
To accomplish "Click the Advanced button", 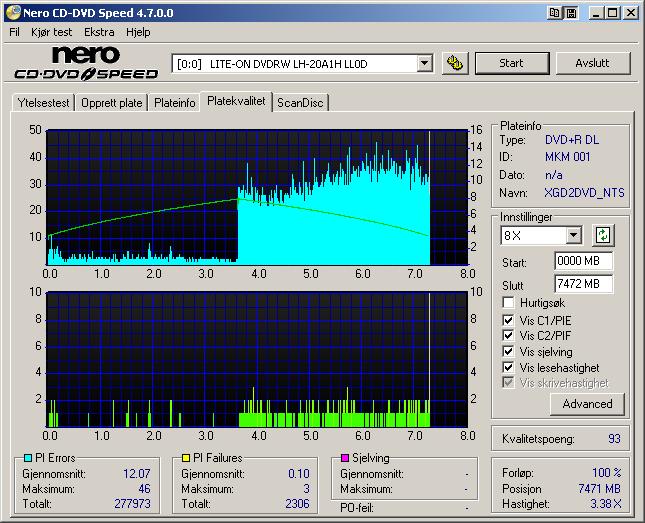I will click(x=587, y=404).
